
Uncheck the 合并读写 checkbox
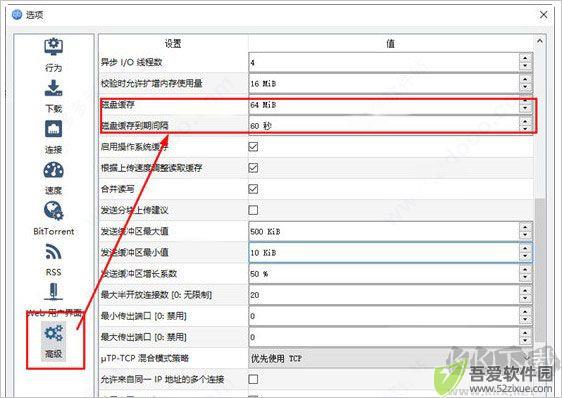point(253,189)
